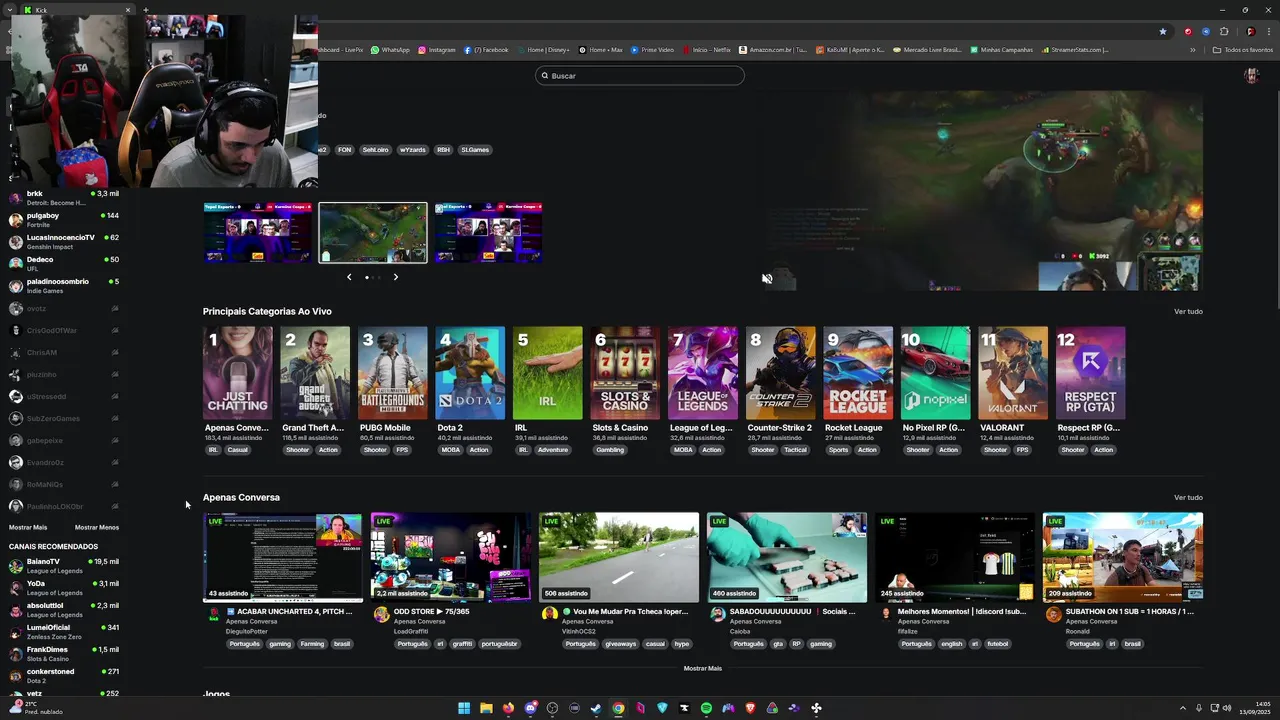Image resolution: width=1280 pixels, height=720 pixels.
Task: Open the Vou Me Mudar Pra Tcheca stream
Action: (x=619, y=558)
